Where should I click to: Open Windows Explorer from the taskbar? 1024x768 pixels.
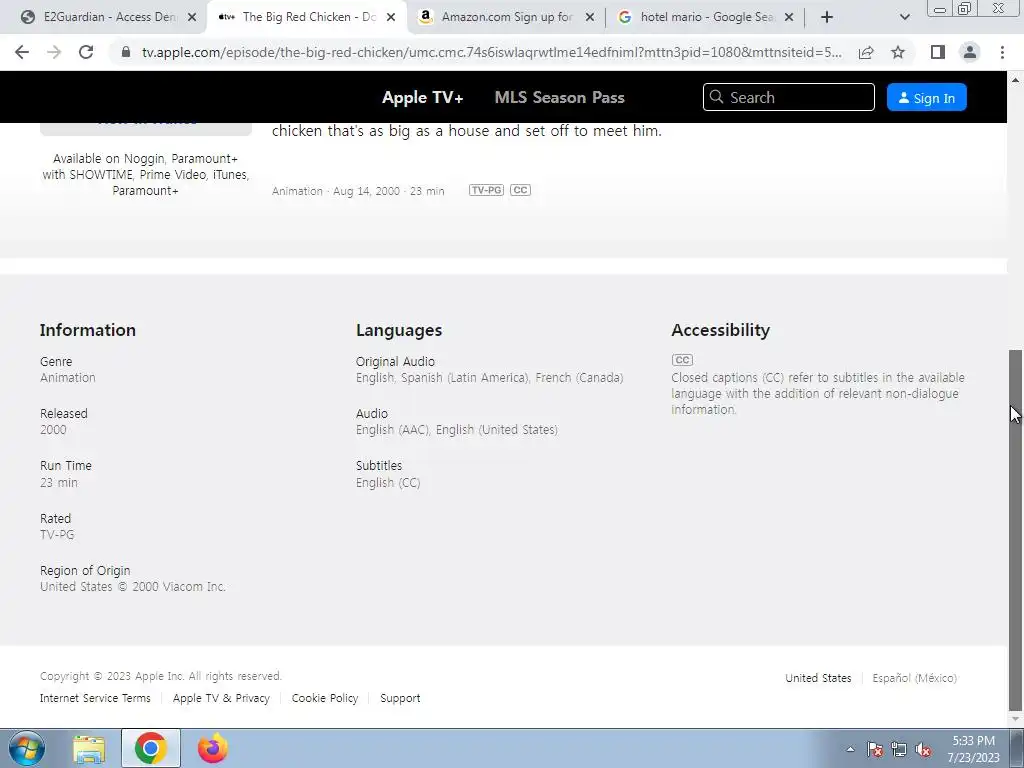click(x=89, y=749)
